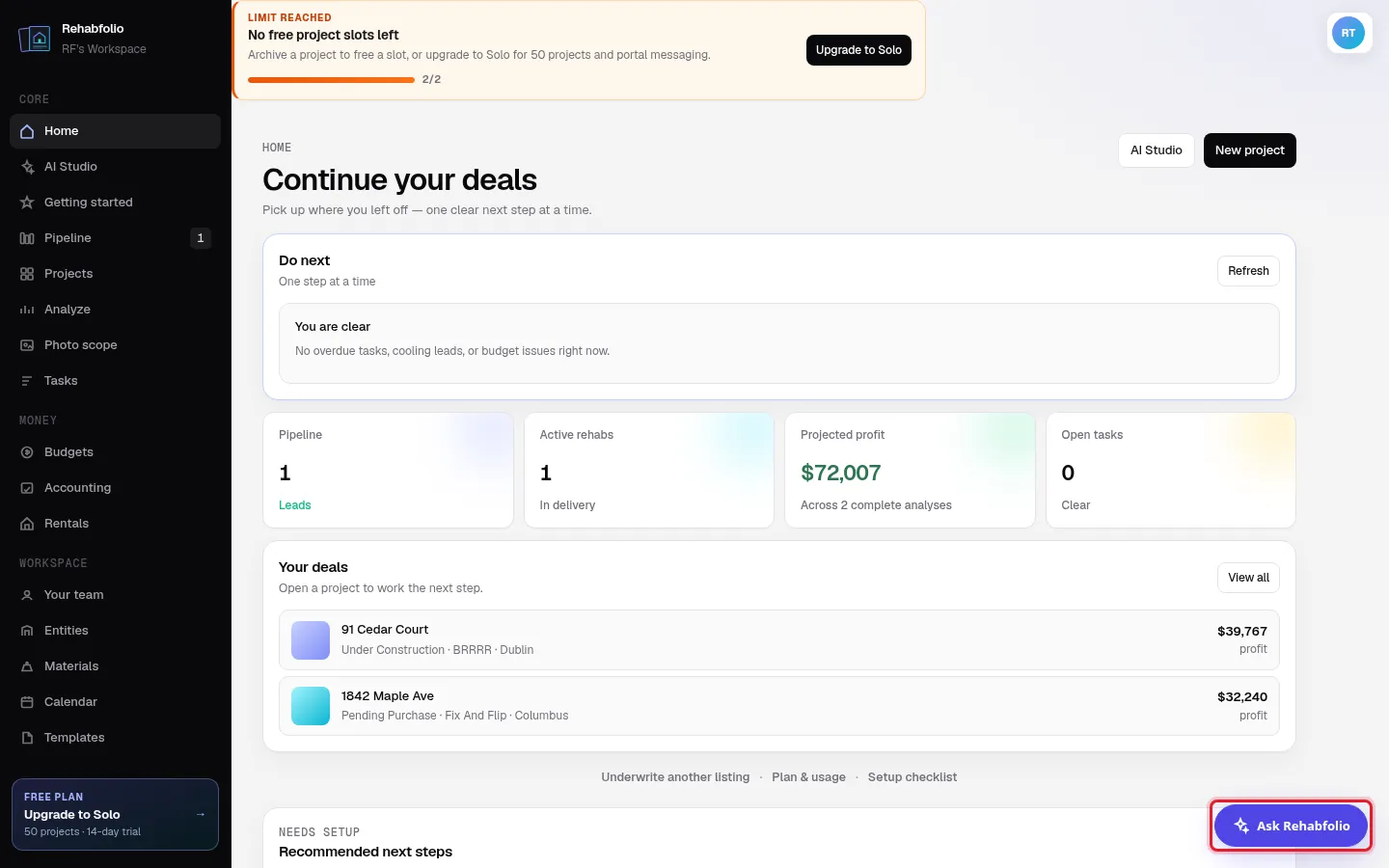
Task: Click the Analyze bar chart icon
Action: click(x=27, y=310)
